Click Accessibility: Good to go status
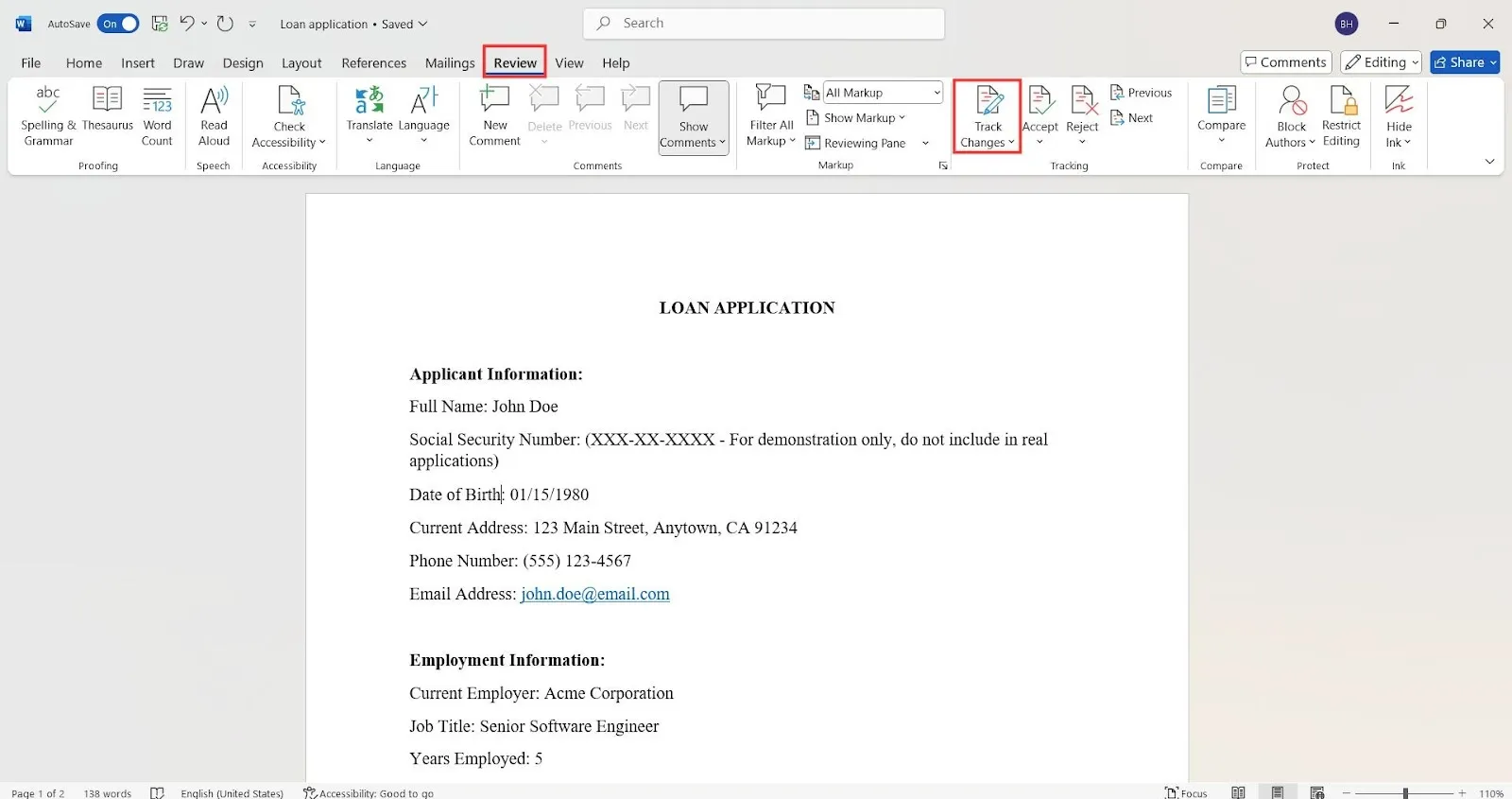This screenshot has height=799, width=1512. click(x=369, y=792)
